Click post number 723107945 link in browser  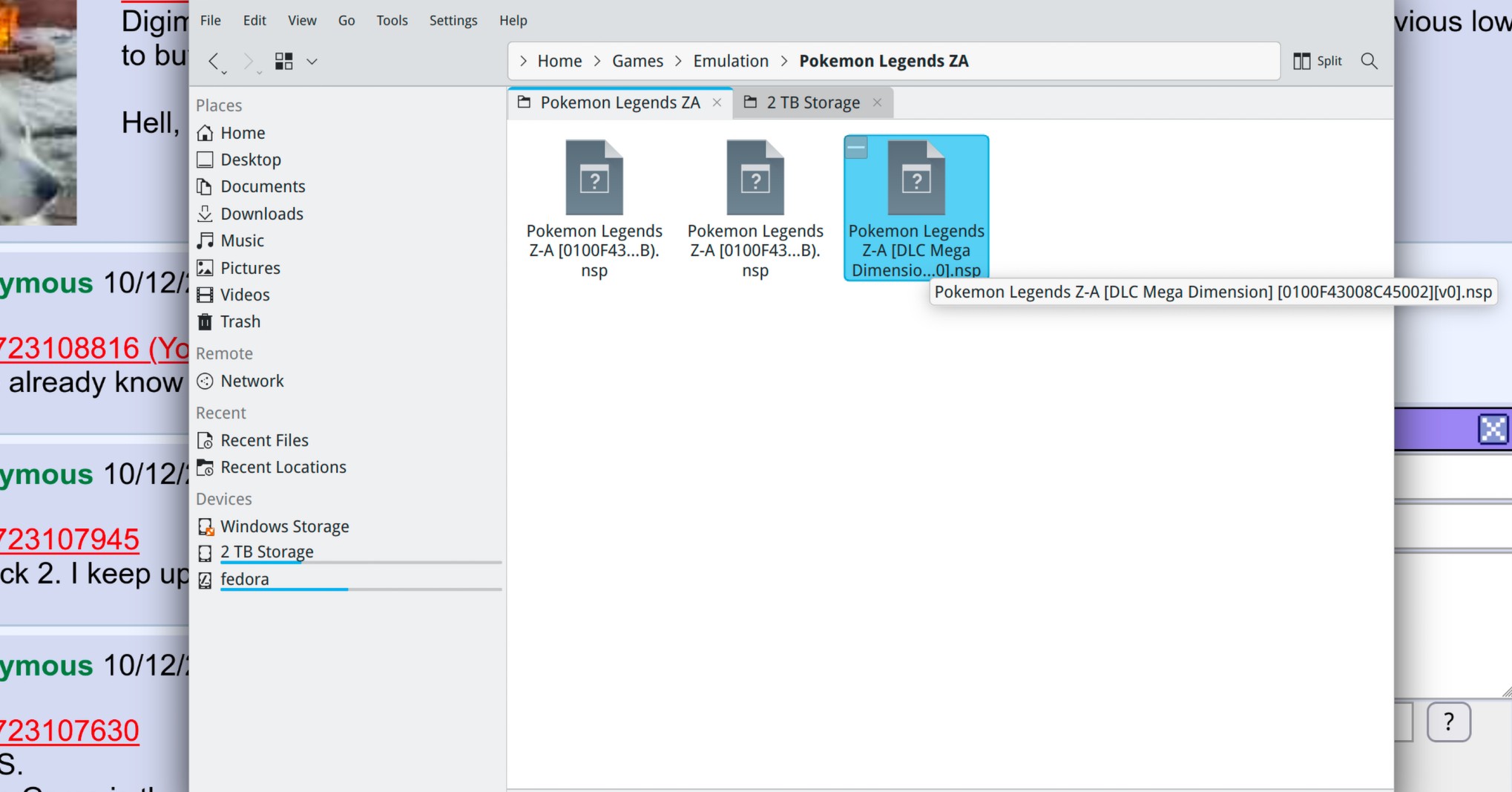click(70, 540)
